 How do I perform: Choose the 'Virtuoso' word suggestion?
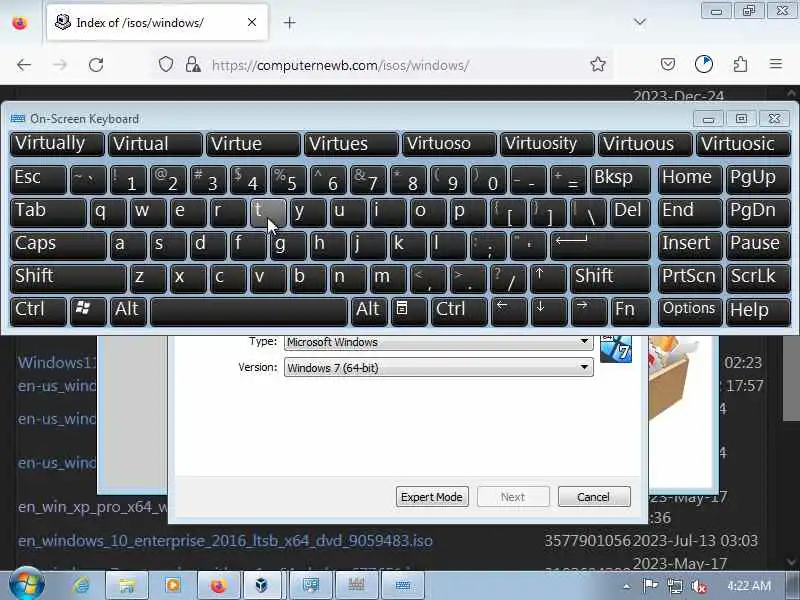tap(449, 144)
